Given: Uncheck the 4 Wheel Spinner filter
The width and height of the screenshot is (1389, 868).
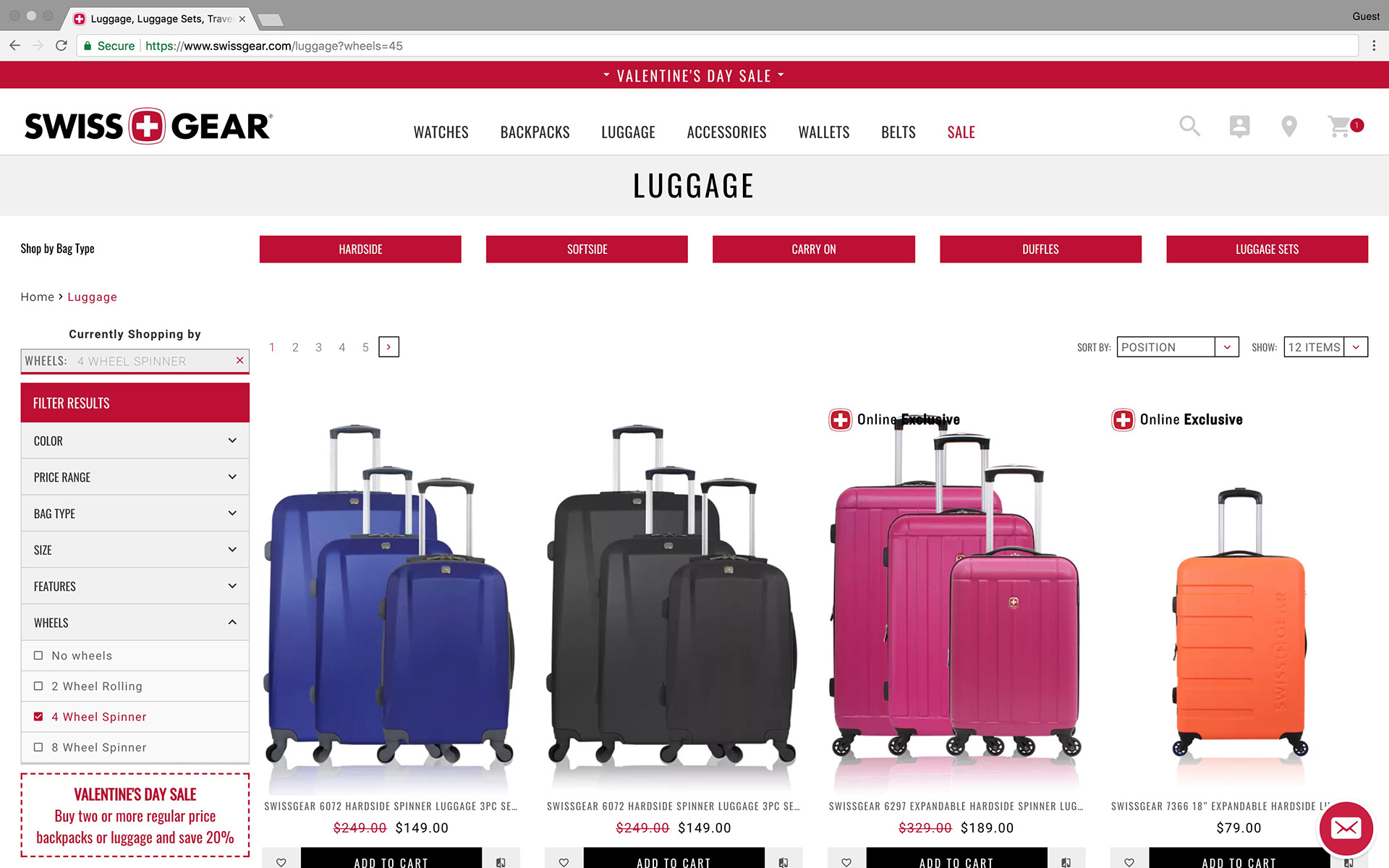Looking at the screenshot, I should click(x=38, y=716).
